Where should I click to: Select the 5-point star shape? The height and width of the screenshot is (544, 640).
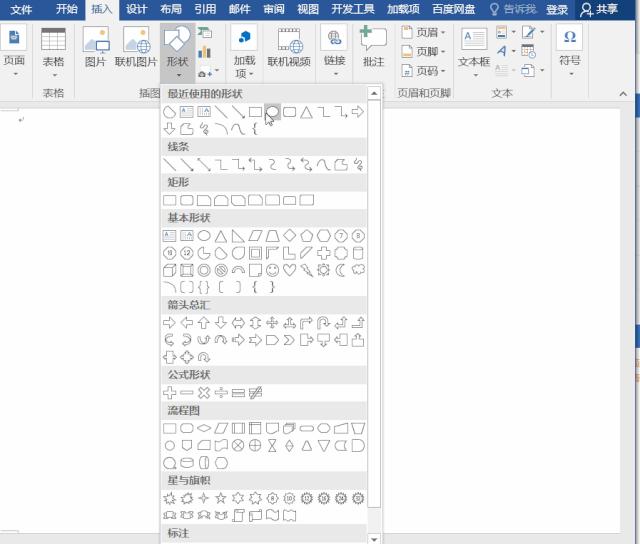tap(221, 498)
